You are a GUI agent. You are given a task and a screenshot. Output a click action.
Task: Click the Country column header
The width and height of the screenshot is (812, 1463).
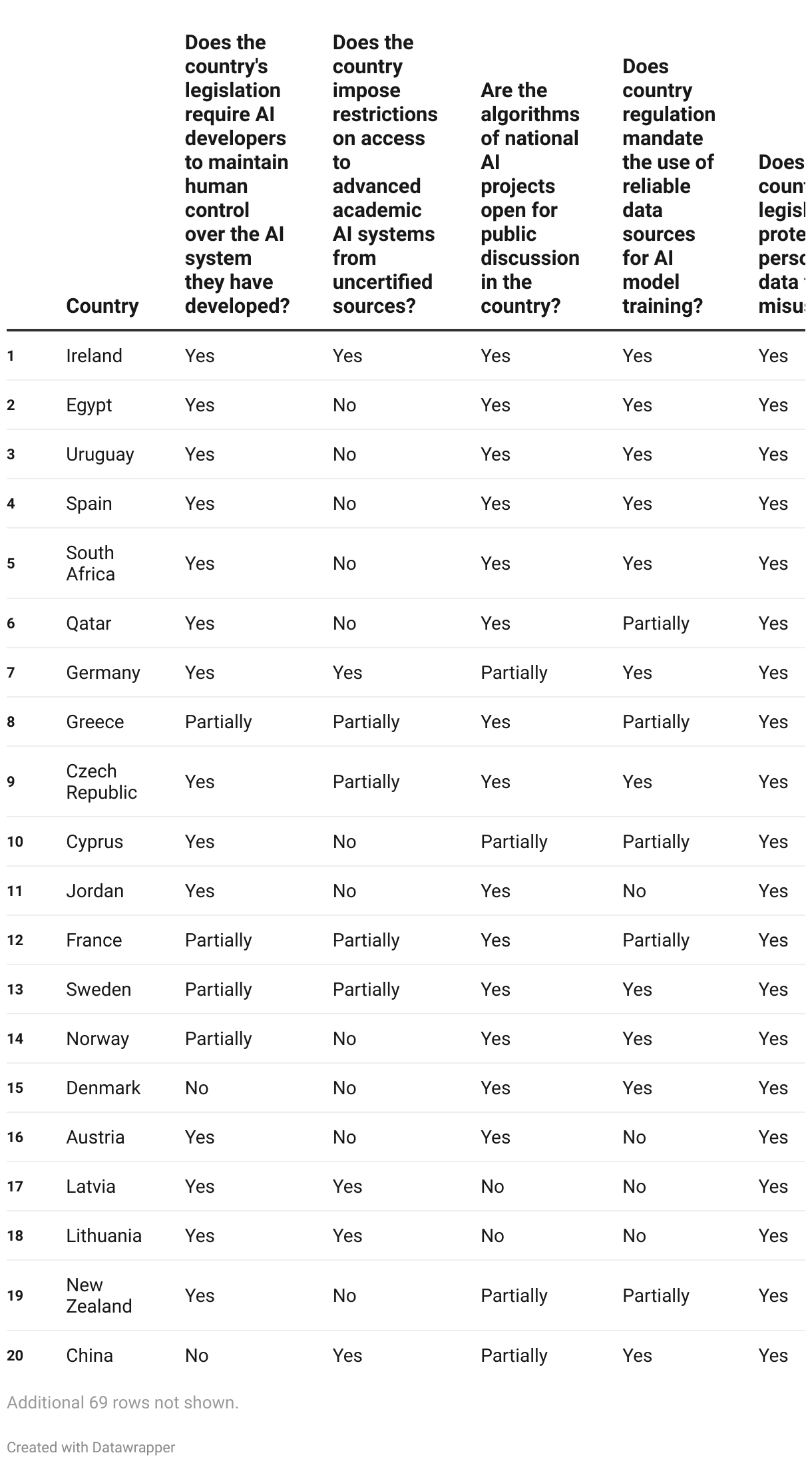102,306
